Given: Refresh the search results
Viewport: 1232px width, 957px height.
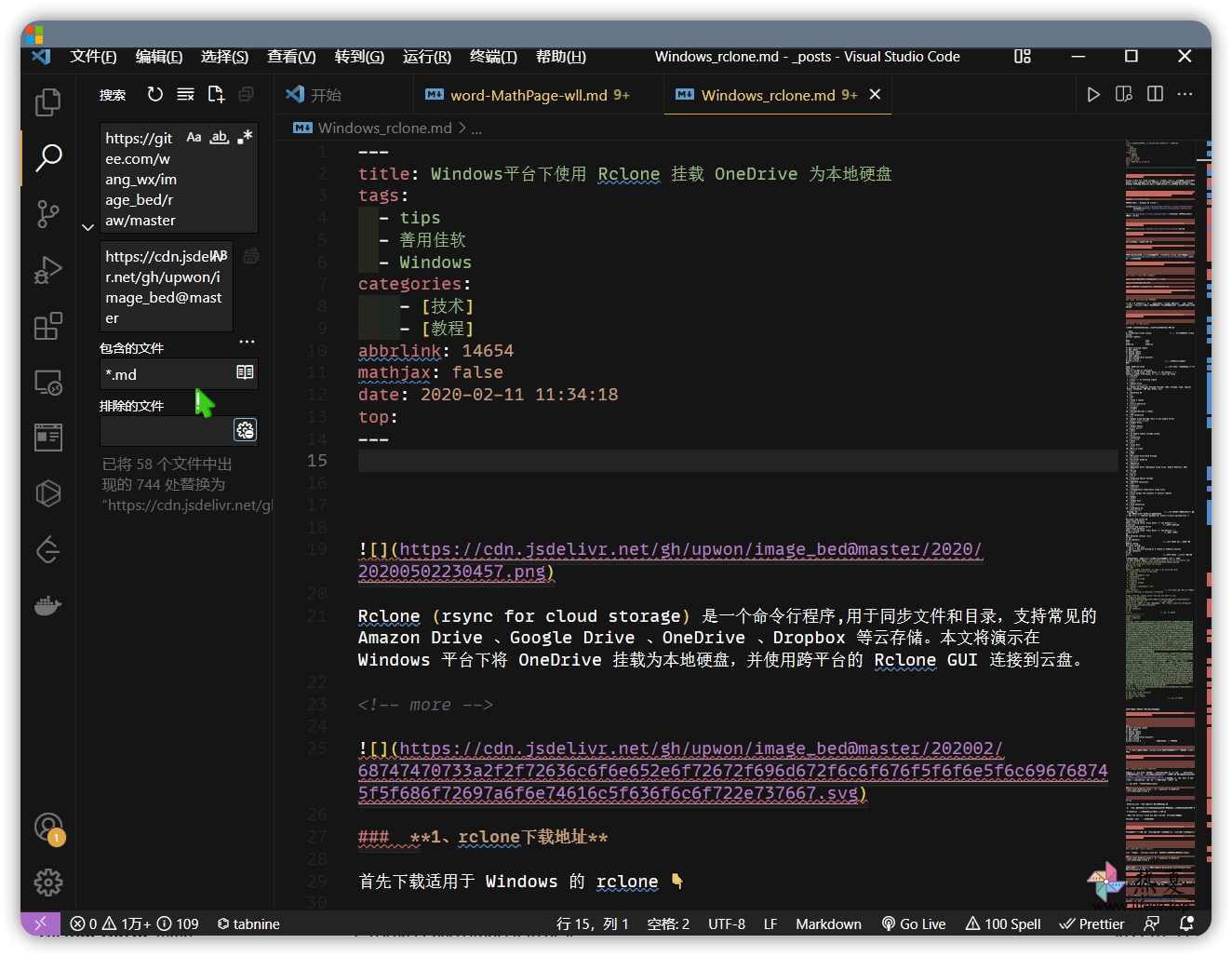Looking at the screenshot, I should (x=155, y=94).
